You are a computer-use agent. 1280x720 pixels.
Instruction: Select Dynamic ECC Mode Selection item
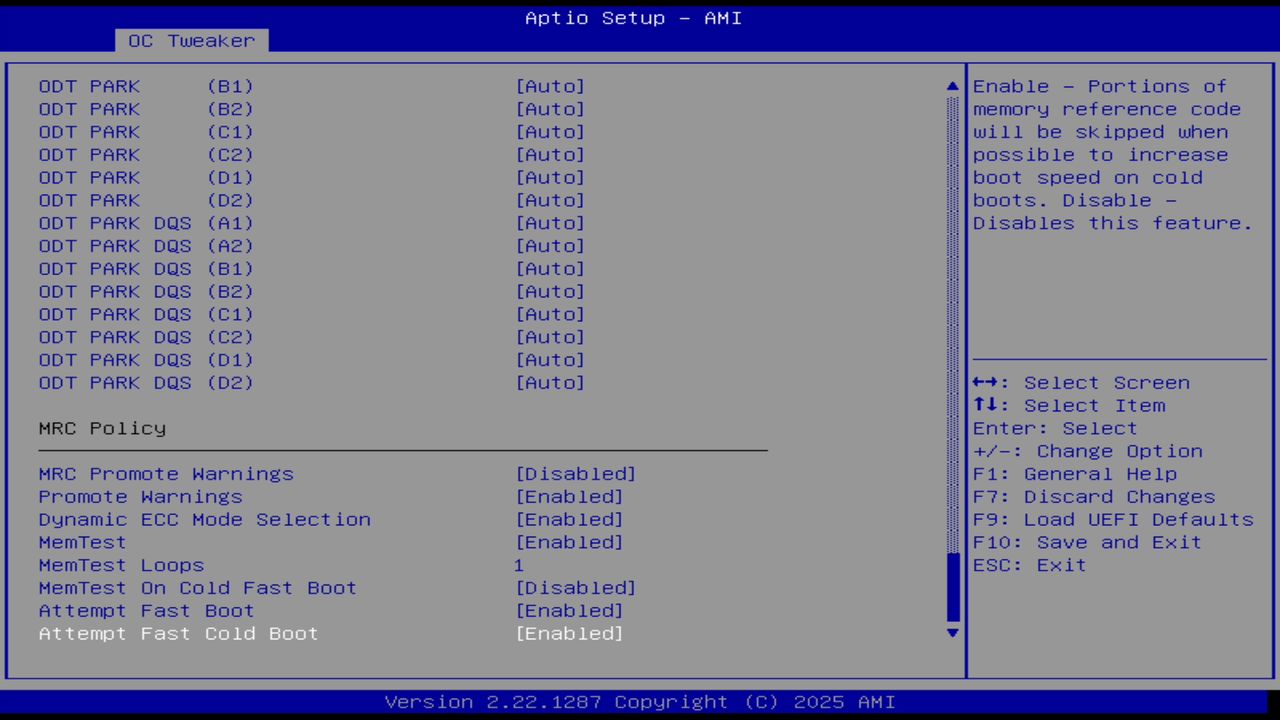[204, 520]
